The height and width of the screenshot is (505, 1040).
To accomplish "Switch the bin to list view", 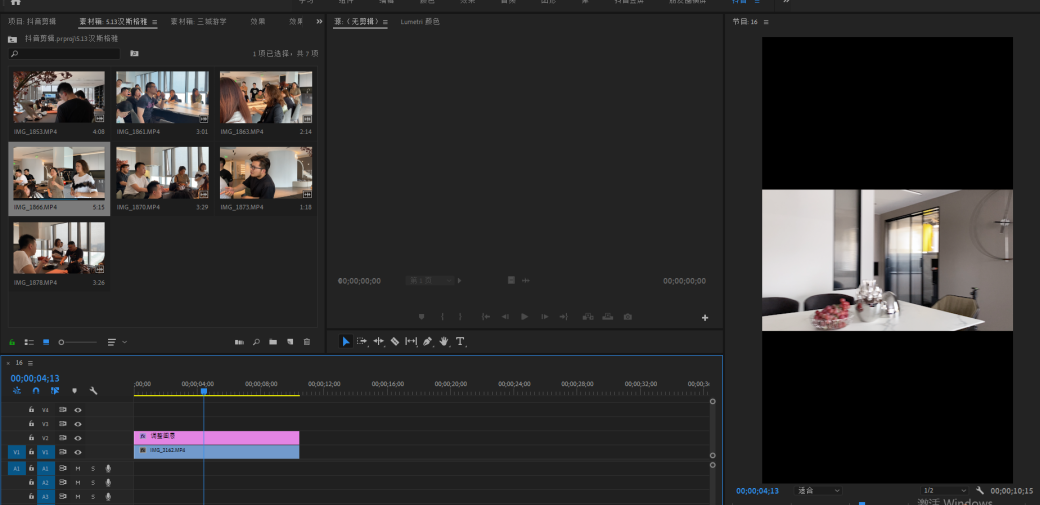I will point(29,342).
